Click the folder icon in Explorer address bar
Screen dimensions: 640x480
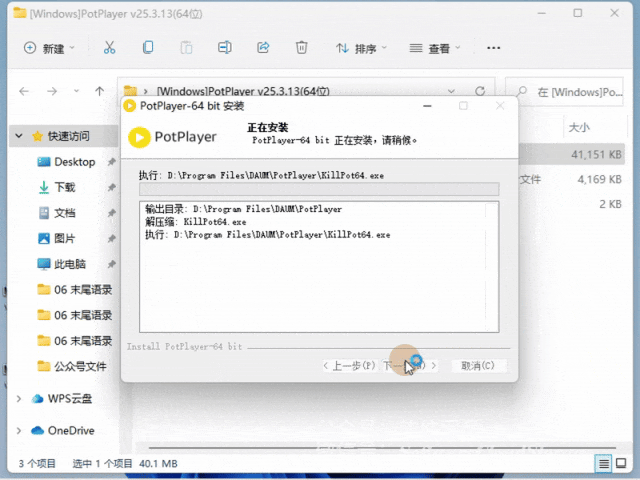click(x=130, y=91)
